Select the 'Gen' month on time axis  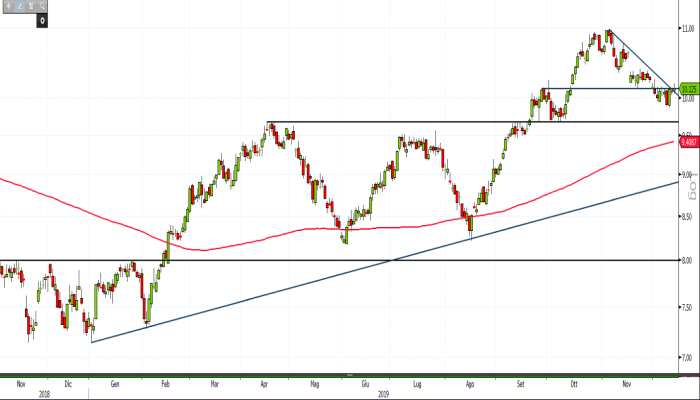pyautogui.click(x=116, y=382)
